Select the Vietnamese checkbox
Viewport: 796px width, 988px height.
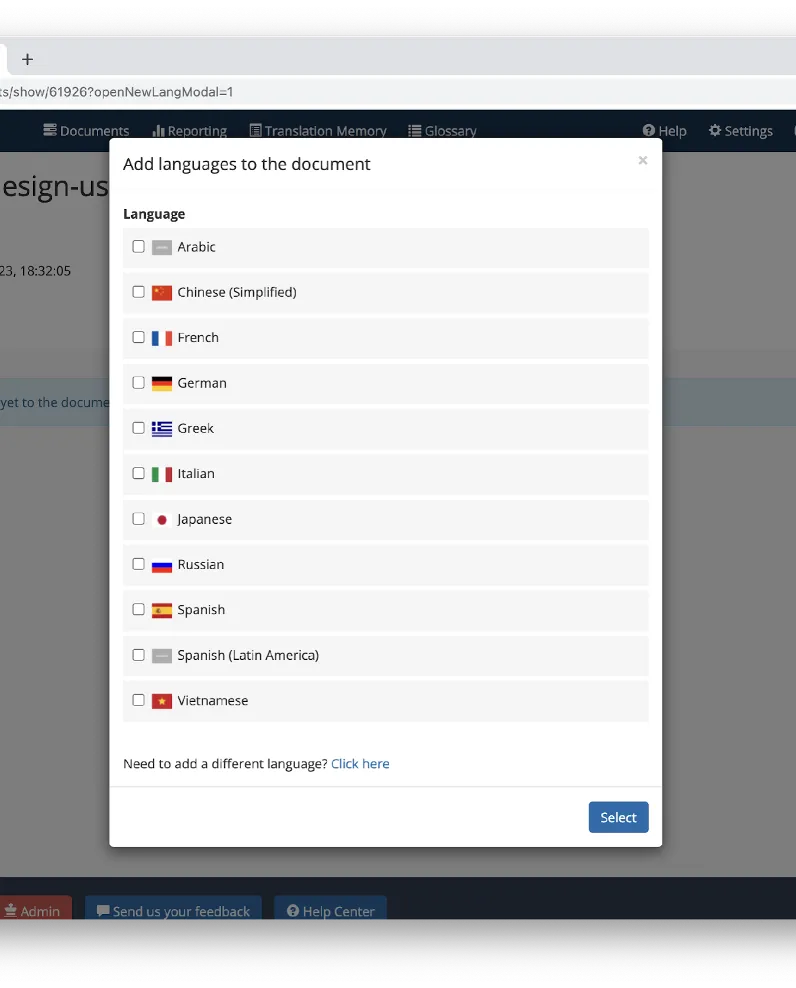[139, 700]
